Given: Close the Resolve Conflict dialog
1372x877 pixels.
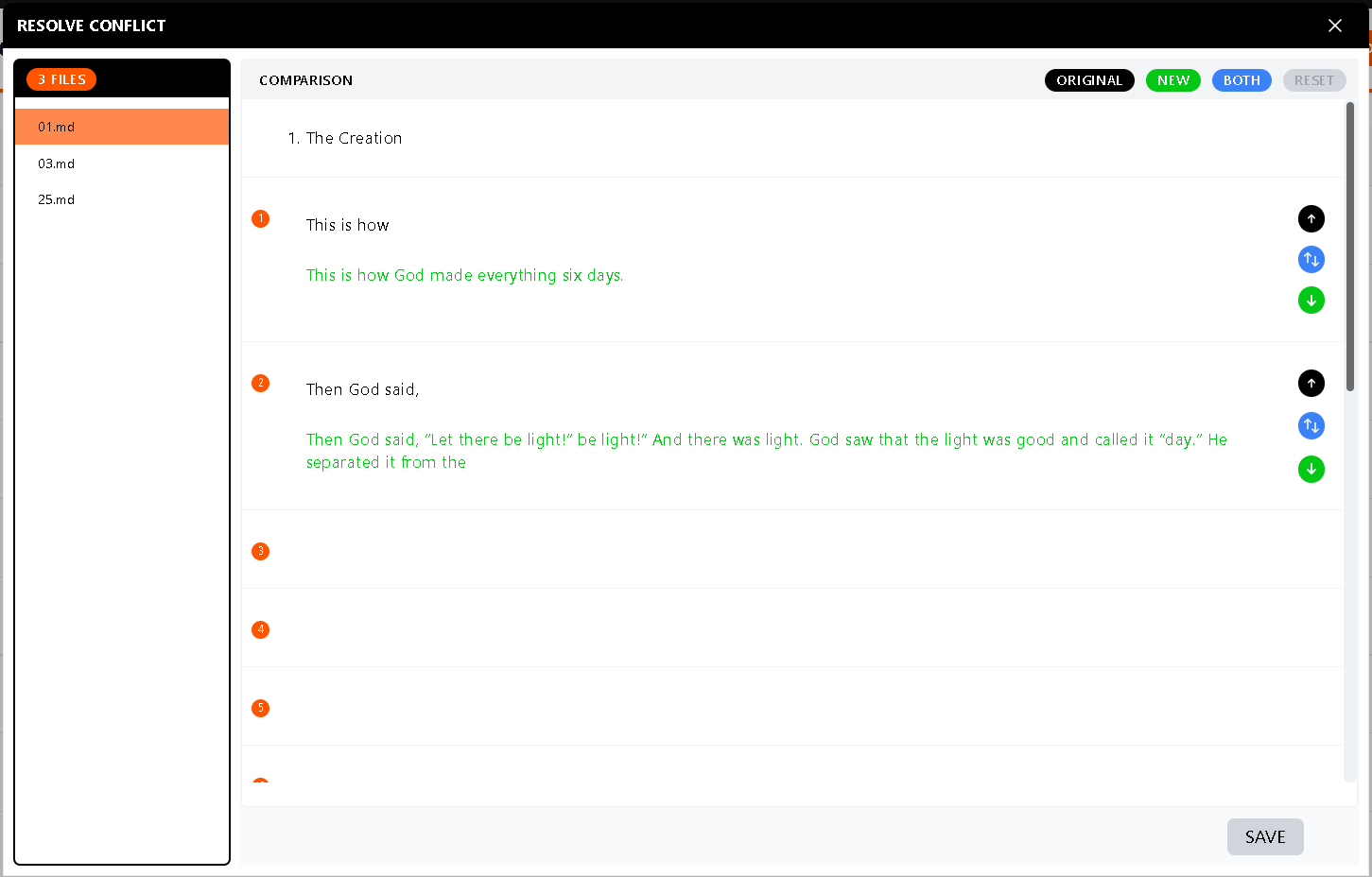Looking at the screenshot, I should (x=1334, y=26).
